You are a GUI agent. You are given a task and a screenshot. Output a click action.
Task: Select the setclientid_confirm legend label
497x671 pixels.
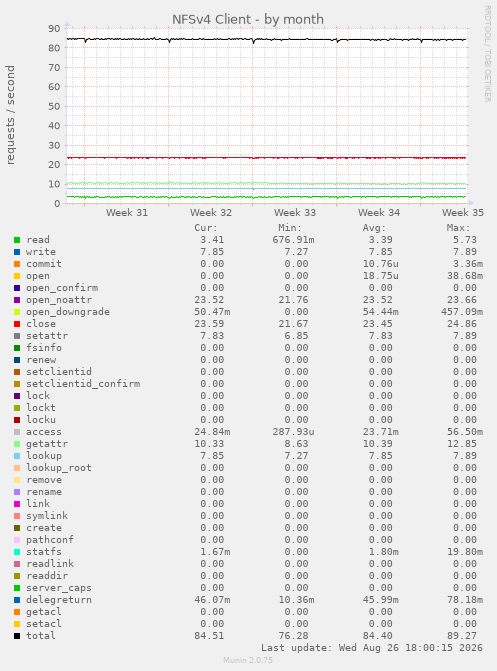click(83, 384)
